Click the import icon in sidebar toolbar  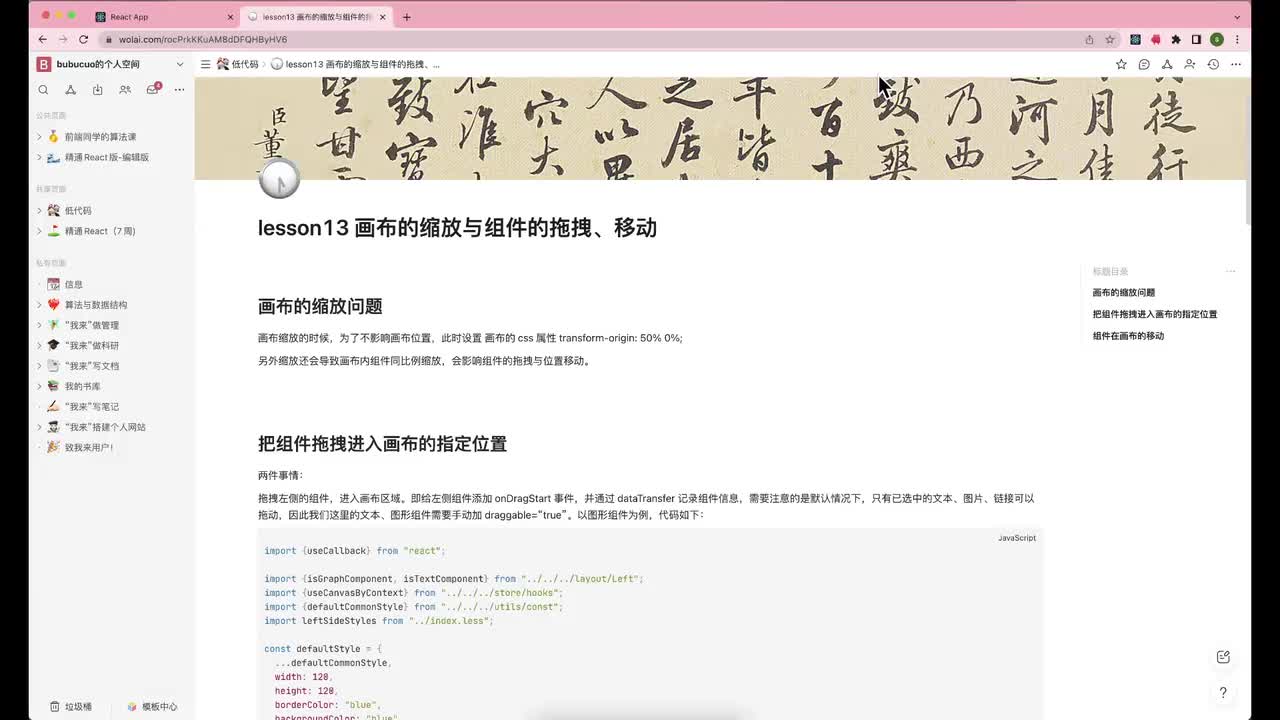(97, 90)
